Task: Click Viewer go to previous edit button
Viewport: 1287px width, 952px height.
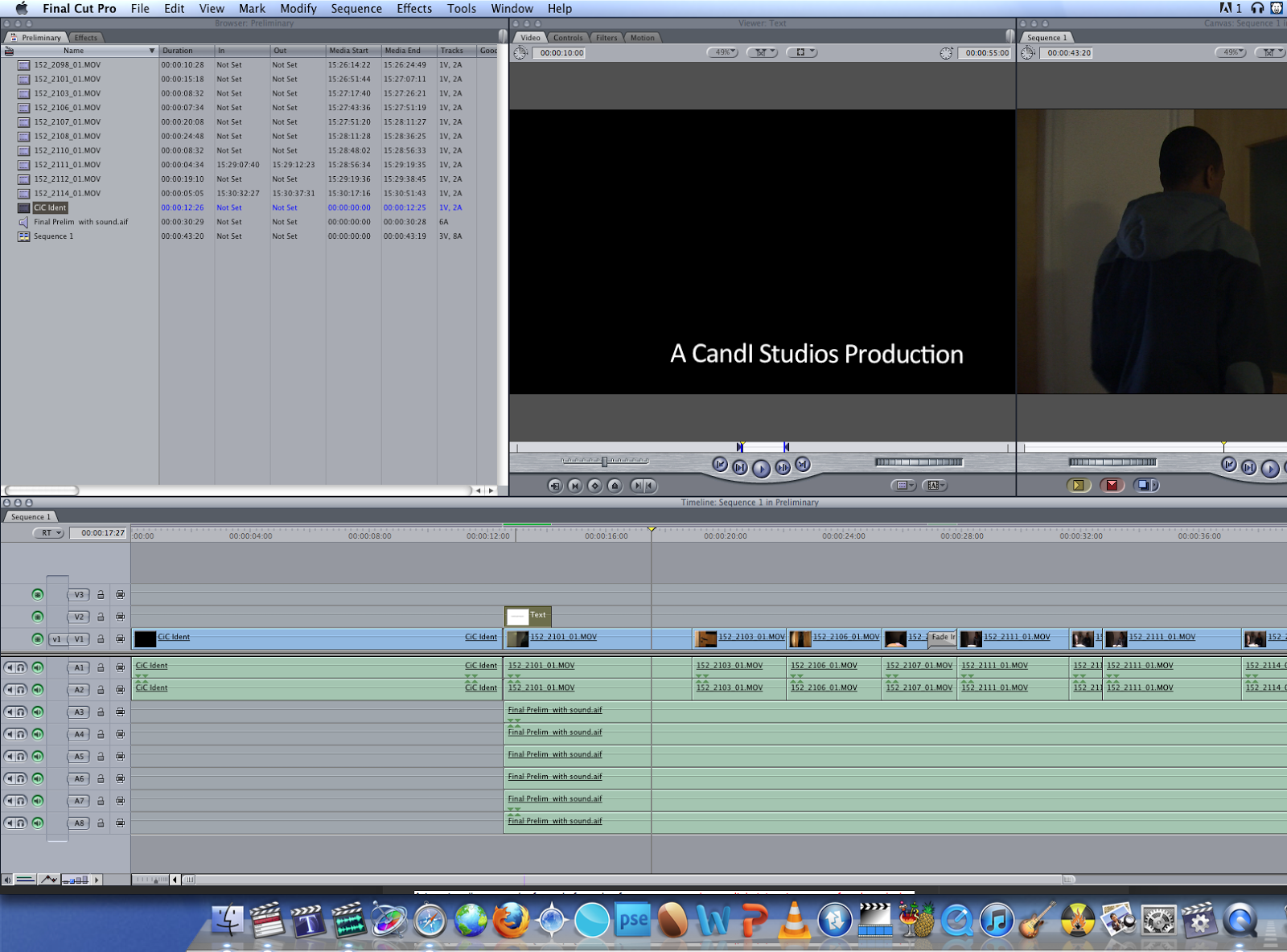Action: (720, 465)
